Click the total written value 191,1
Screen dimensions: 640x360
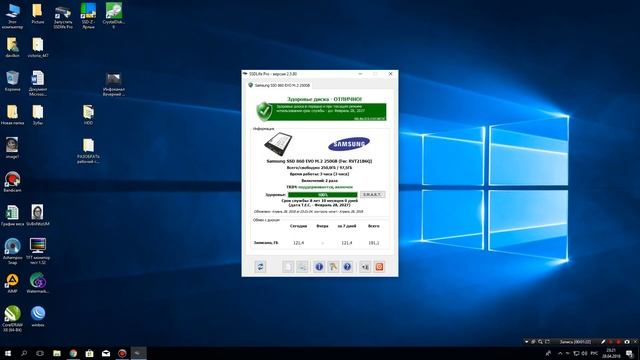click(373, 243)
